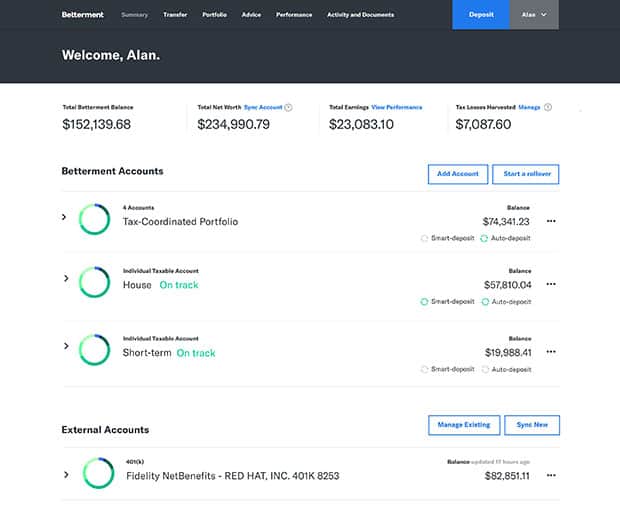Expand the House account row
620x532 pixels.
66,278
